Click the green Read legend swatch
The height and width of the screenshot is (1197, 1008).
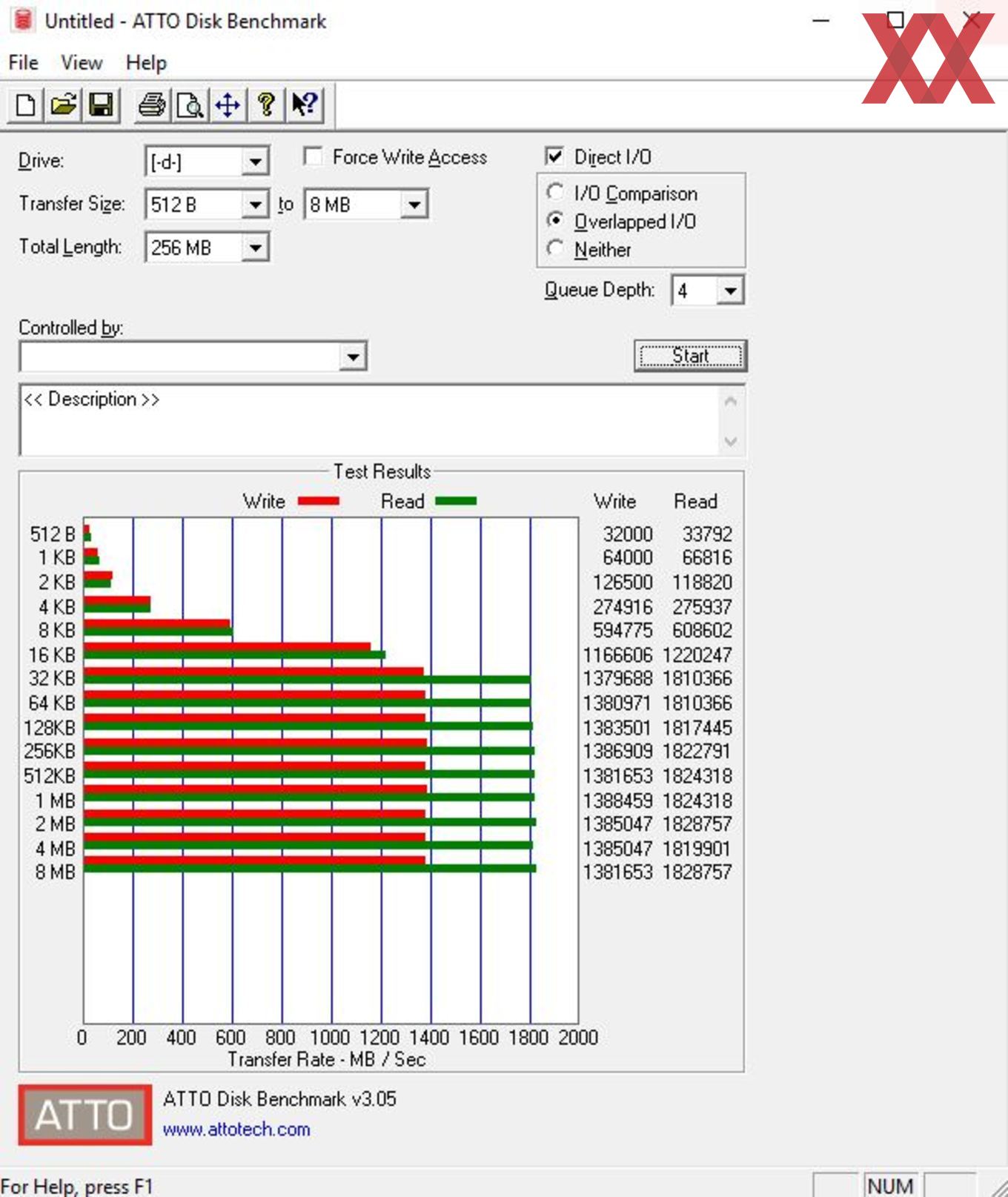[x=456, y=502]
